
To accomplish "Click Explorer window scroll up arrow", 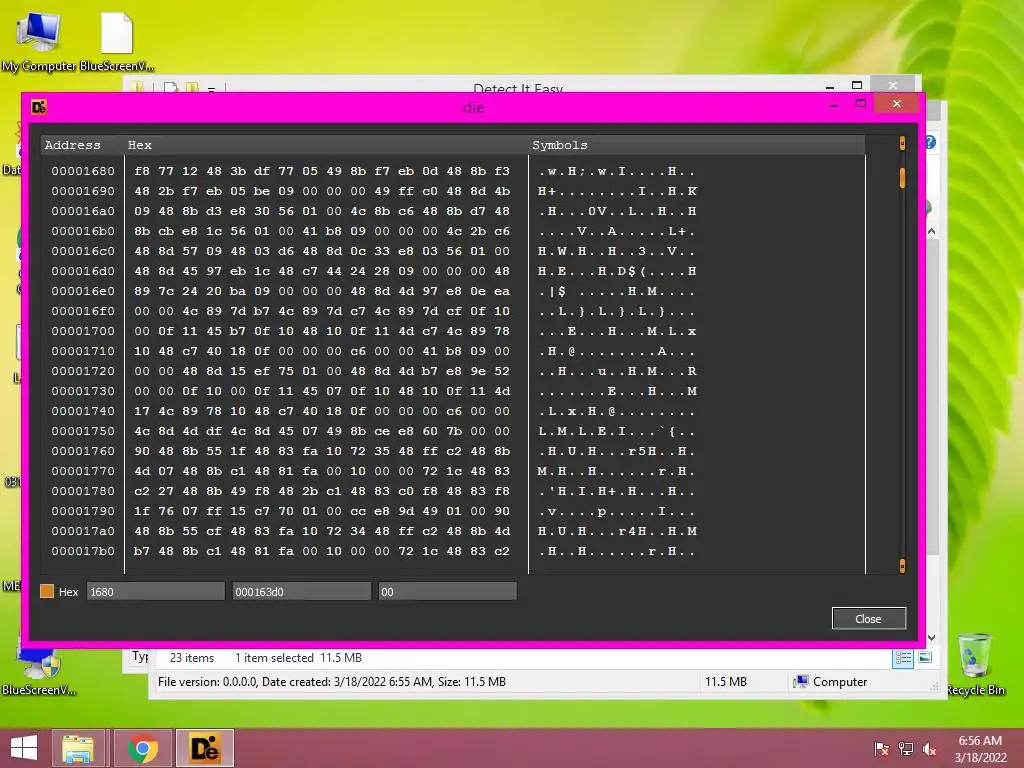I will coord(932,231).
